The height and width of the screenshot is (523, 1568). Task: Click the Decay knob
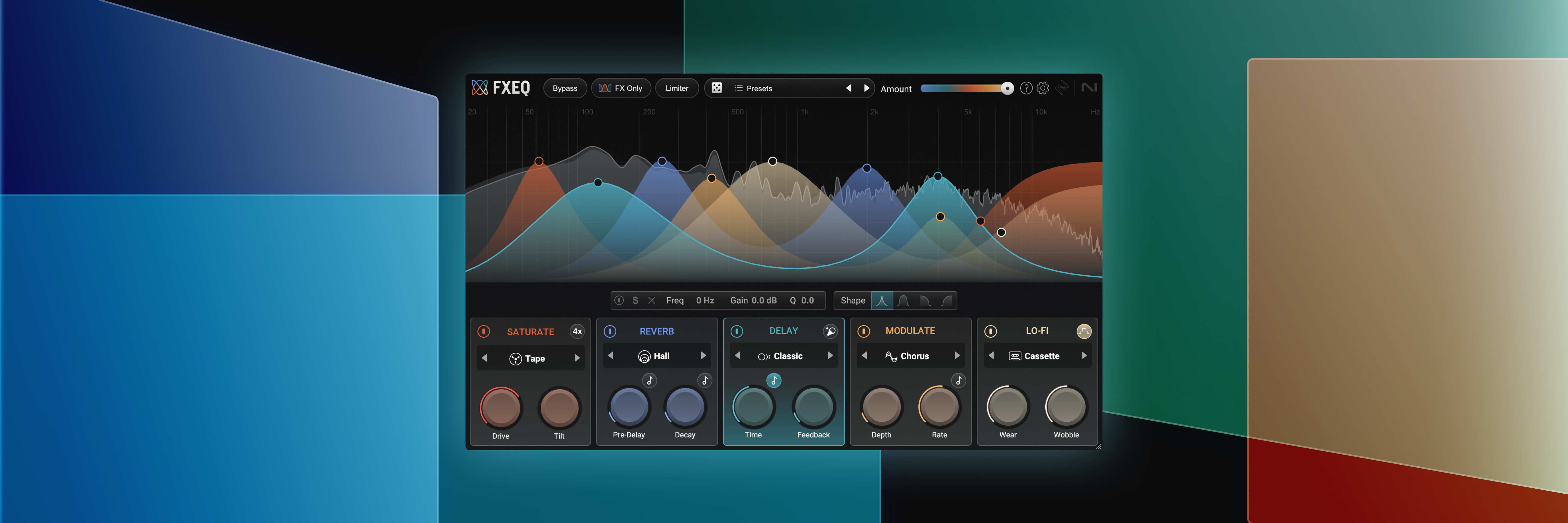[685, 407]
